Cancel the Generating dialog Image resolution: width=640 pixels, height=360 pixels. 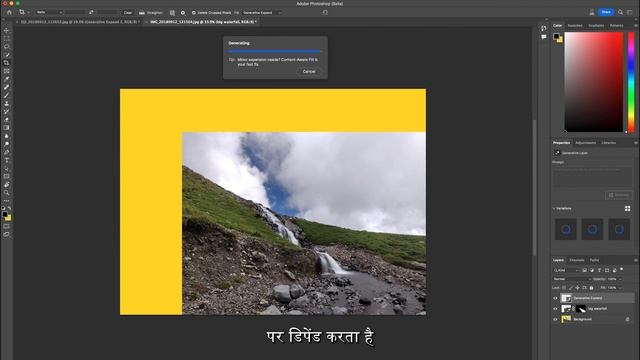pyautogui.click(x=309, y=71)
